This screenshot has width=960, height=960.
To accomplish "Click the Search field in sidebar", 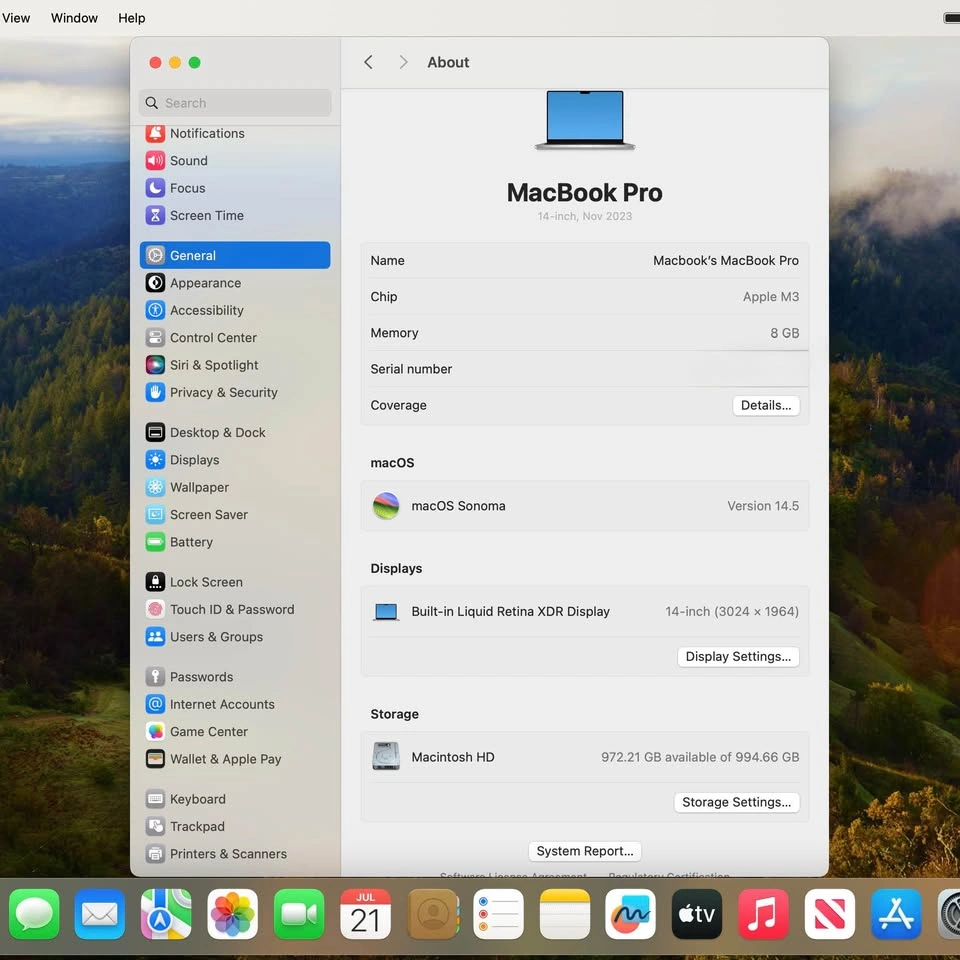I will [x=235, y=103].
